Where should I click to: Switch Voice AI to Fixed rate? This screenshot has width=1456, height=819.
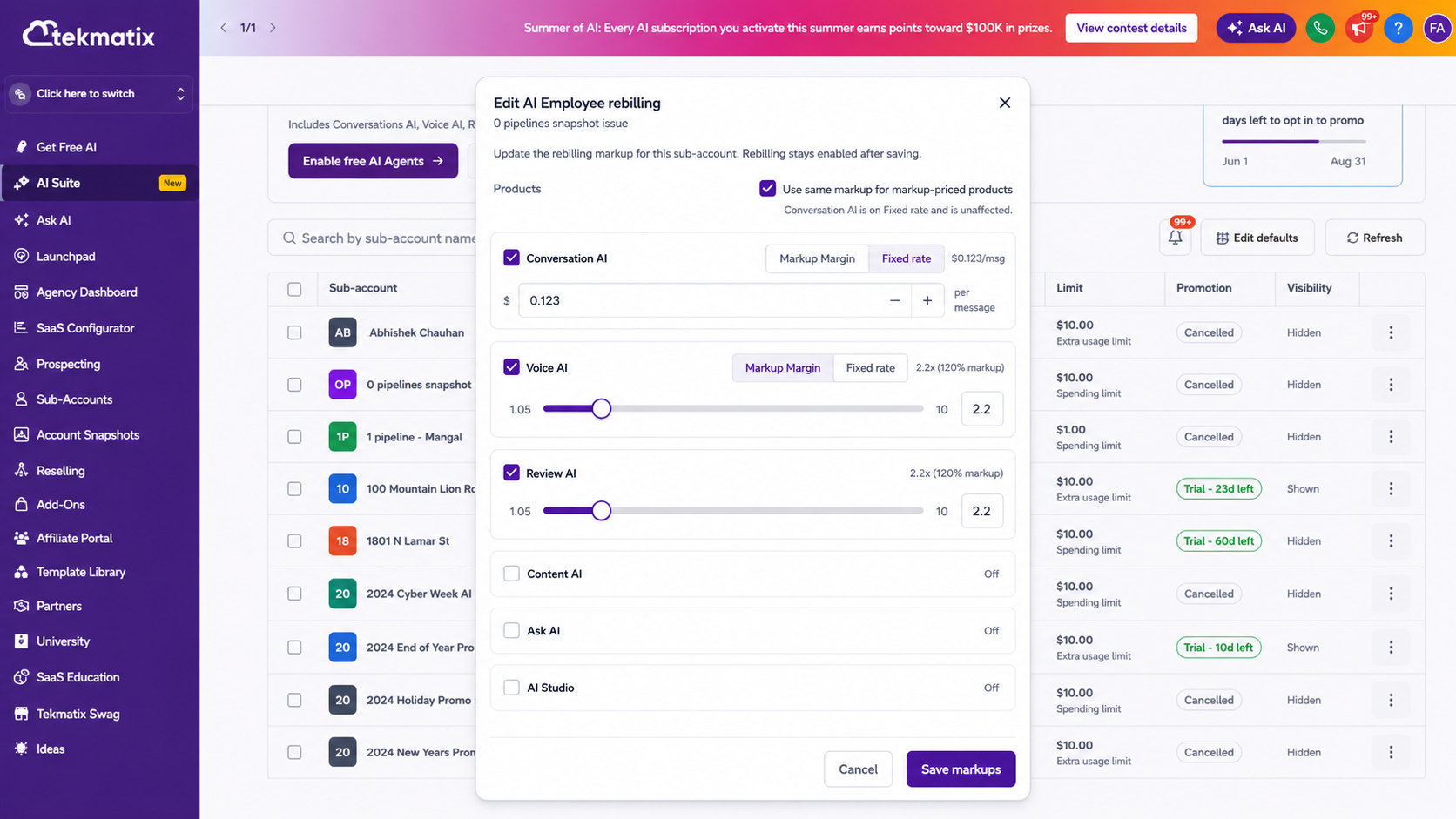[871, 368]
